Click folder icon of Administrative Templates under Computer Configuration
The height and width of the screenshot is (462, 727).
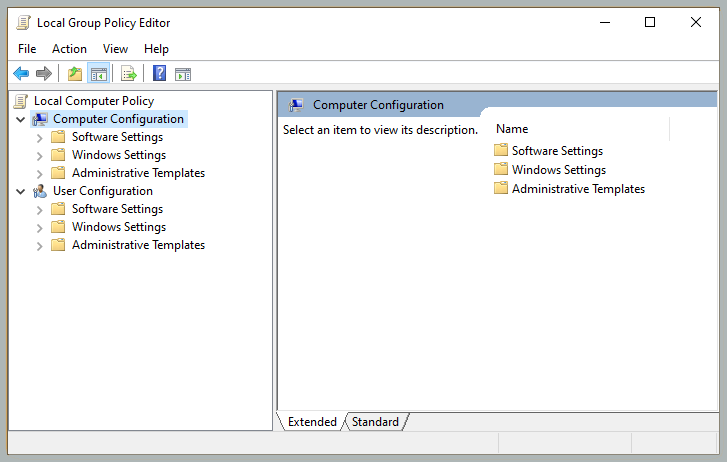pos(58,173)
